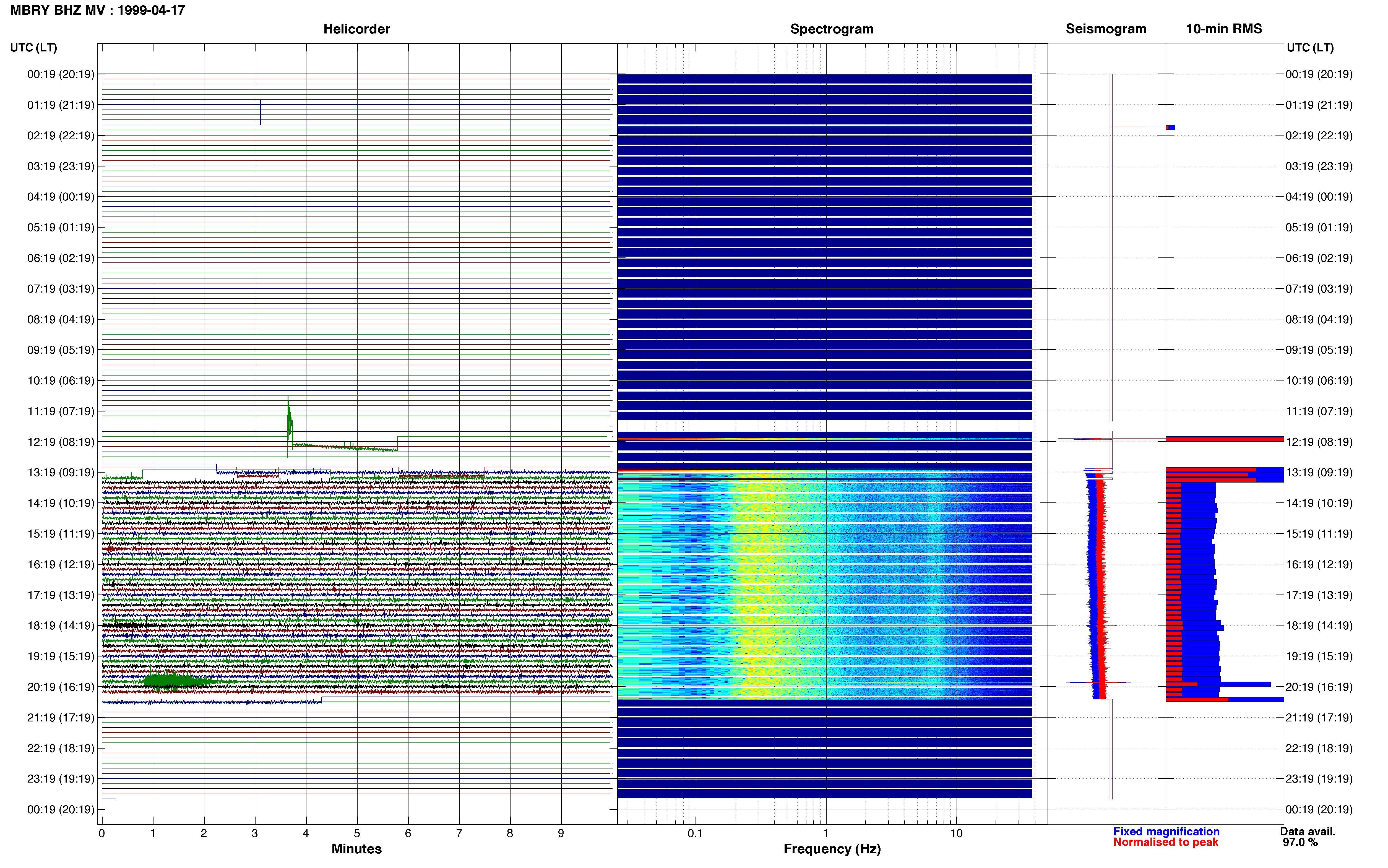Screen dimensions: 1388x868
Task: Select left time label 11:19 (07:19)
Action: pos(61,411)
